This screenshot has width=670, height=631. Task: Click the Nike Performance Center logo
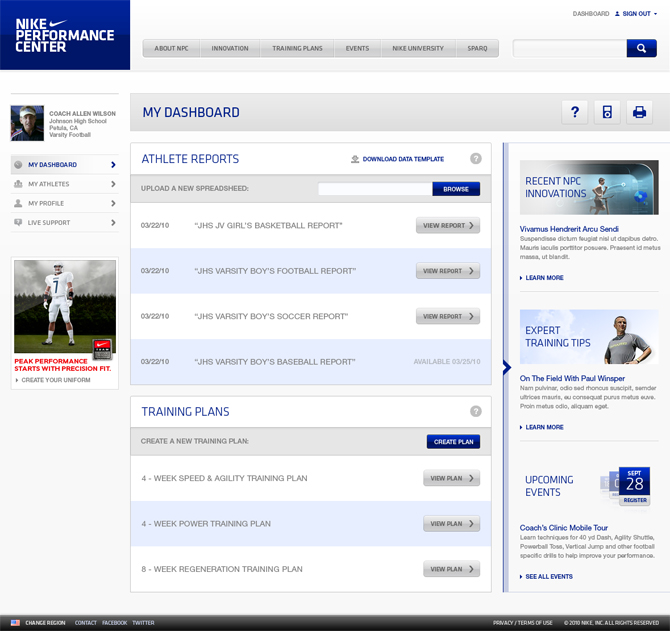pyautogui.click(x=65, y=35)
